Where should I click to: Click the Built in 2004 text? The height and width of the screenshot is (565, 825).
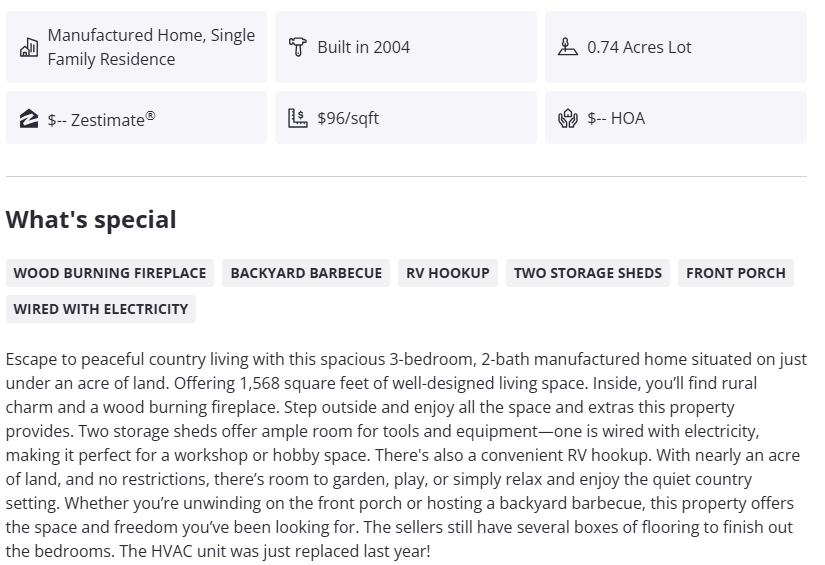(363, 47)
